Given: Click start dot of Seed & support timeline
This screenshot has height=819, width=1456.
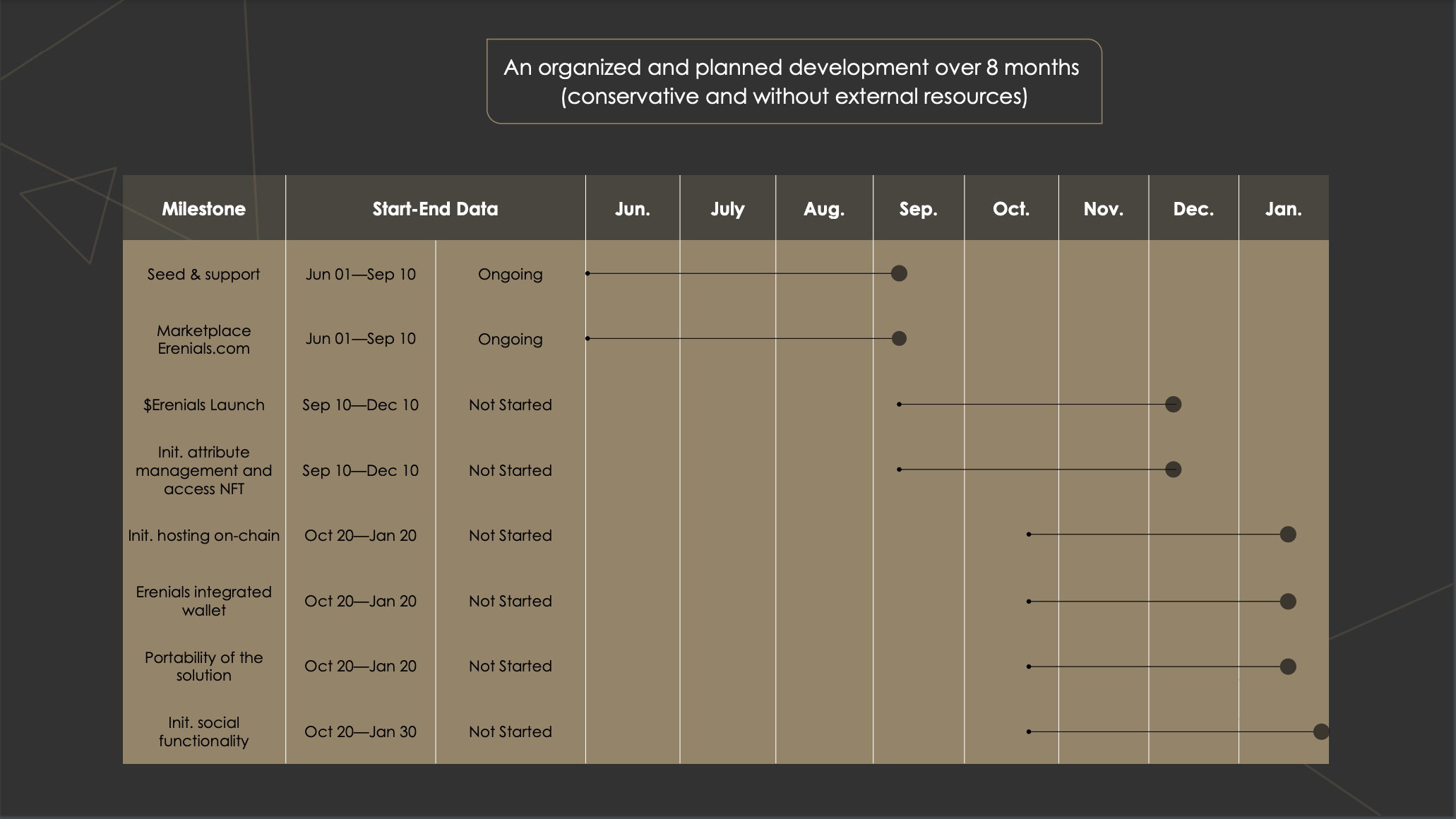Looking at the screenshot, I should [x=587, y=273].
